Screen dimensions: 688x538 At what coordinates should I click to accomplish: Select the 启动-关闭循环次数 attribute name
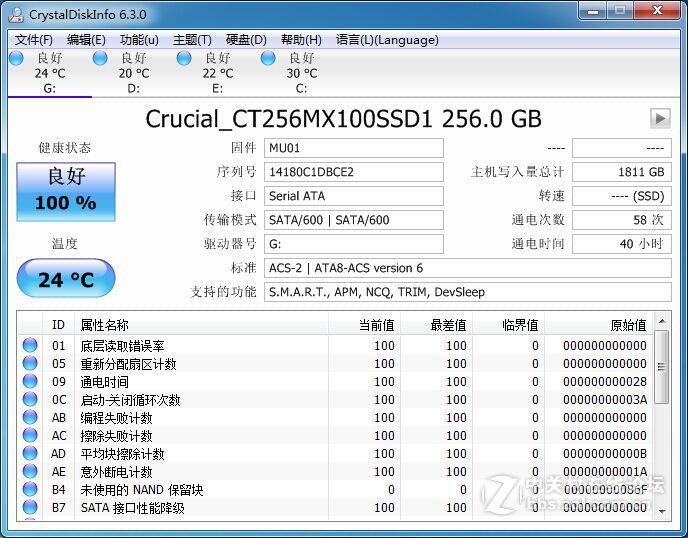[x=130, y=400]
